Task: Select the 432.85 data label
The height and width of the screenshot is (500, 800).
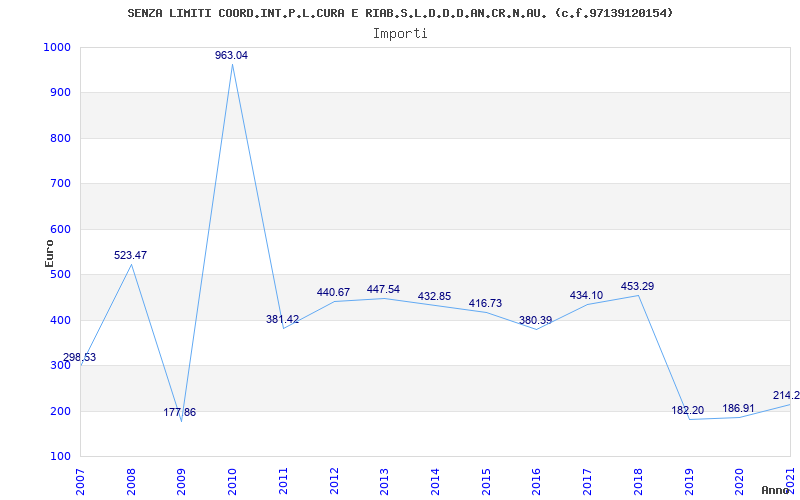Action: point(434,297)
